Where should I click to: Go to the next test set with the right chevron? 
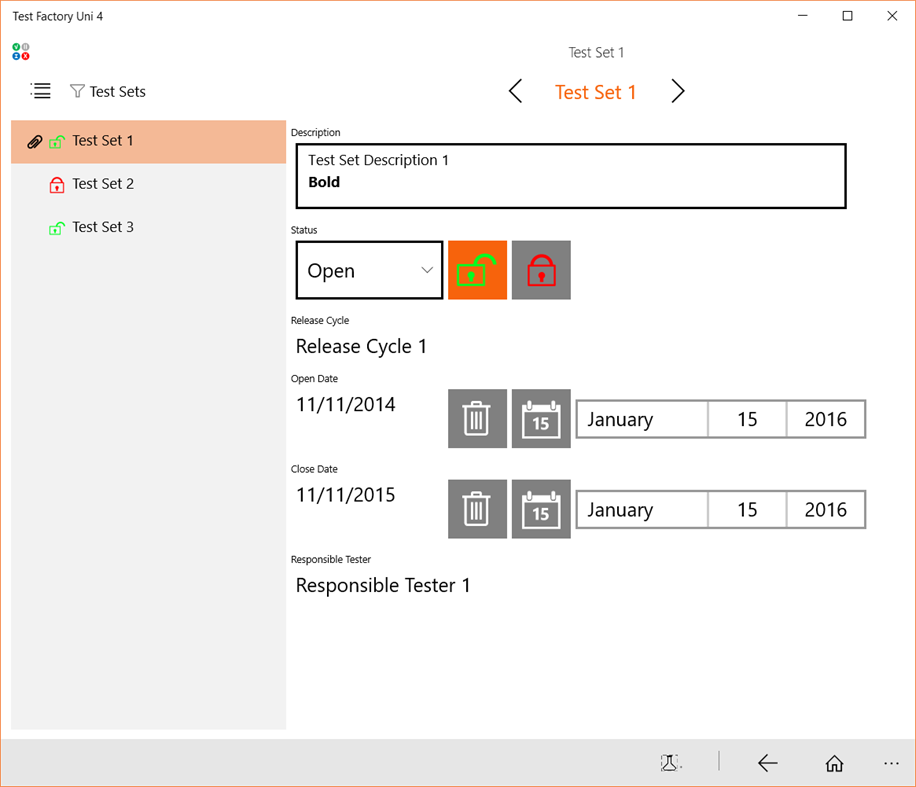click(678, 91)
